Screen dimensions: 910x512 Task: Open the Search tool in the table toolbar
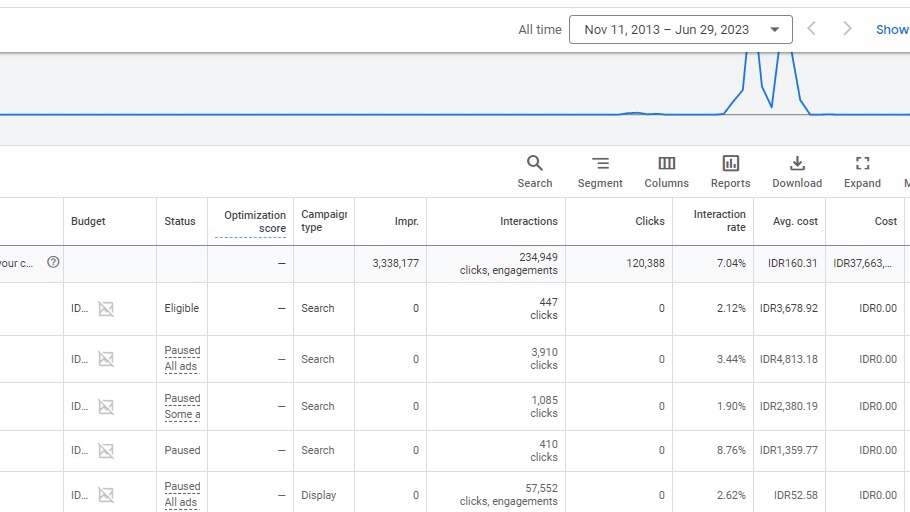click(535, 172)
